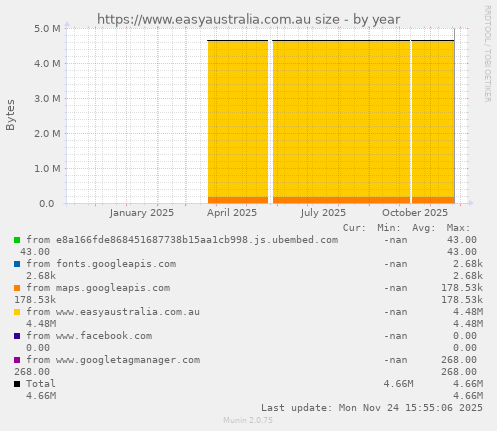Screen dimensions: 497x431
Task: Click the dark blue www.facebook.com legend swatch
Action: click(x=17, y=336)
